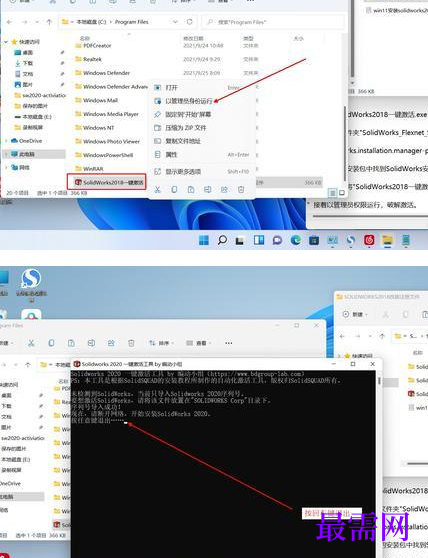Expand the 网络 node in the sidebar
The width and height of the screenshot is (428, 558).
6,168
